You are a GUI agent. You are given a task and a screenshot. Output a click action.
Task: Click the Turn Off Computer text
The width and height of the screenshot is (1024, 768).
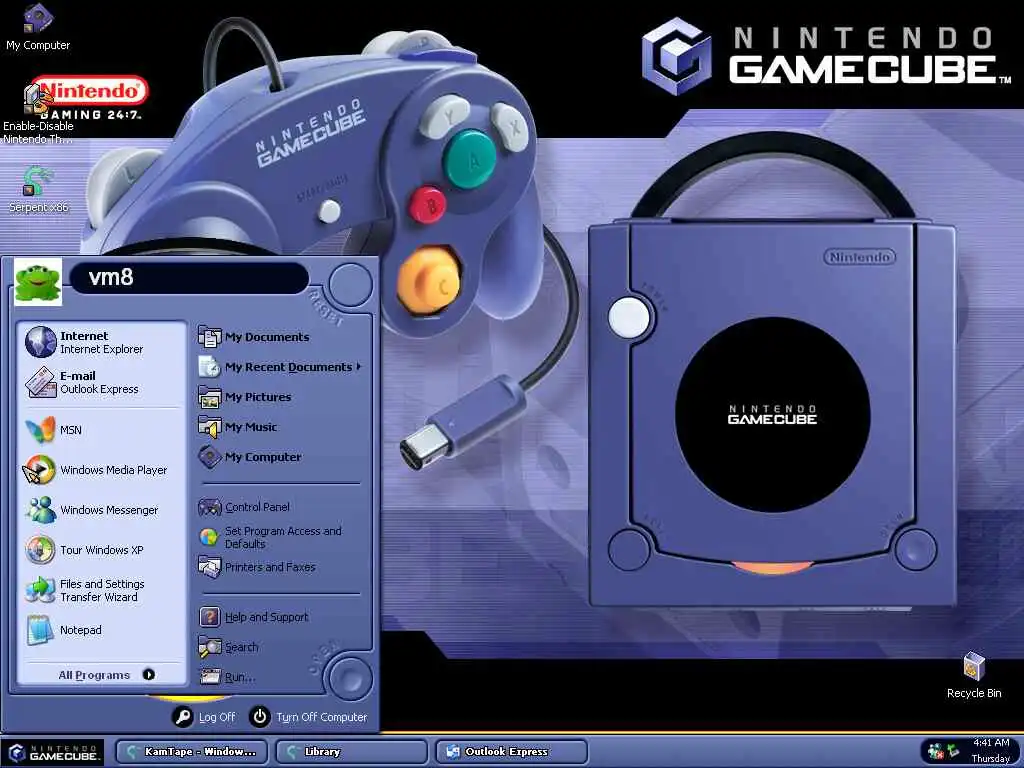click(x=322, y=717)
